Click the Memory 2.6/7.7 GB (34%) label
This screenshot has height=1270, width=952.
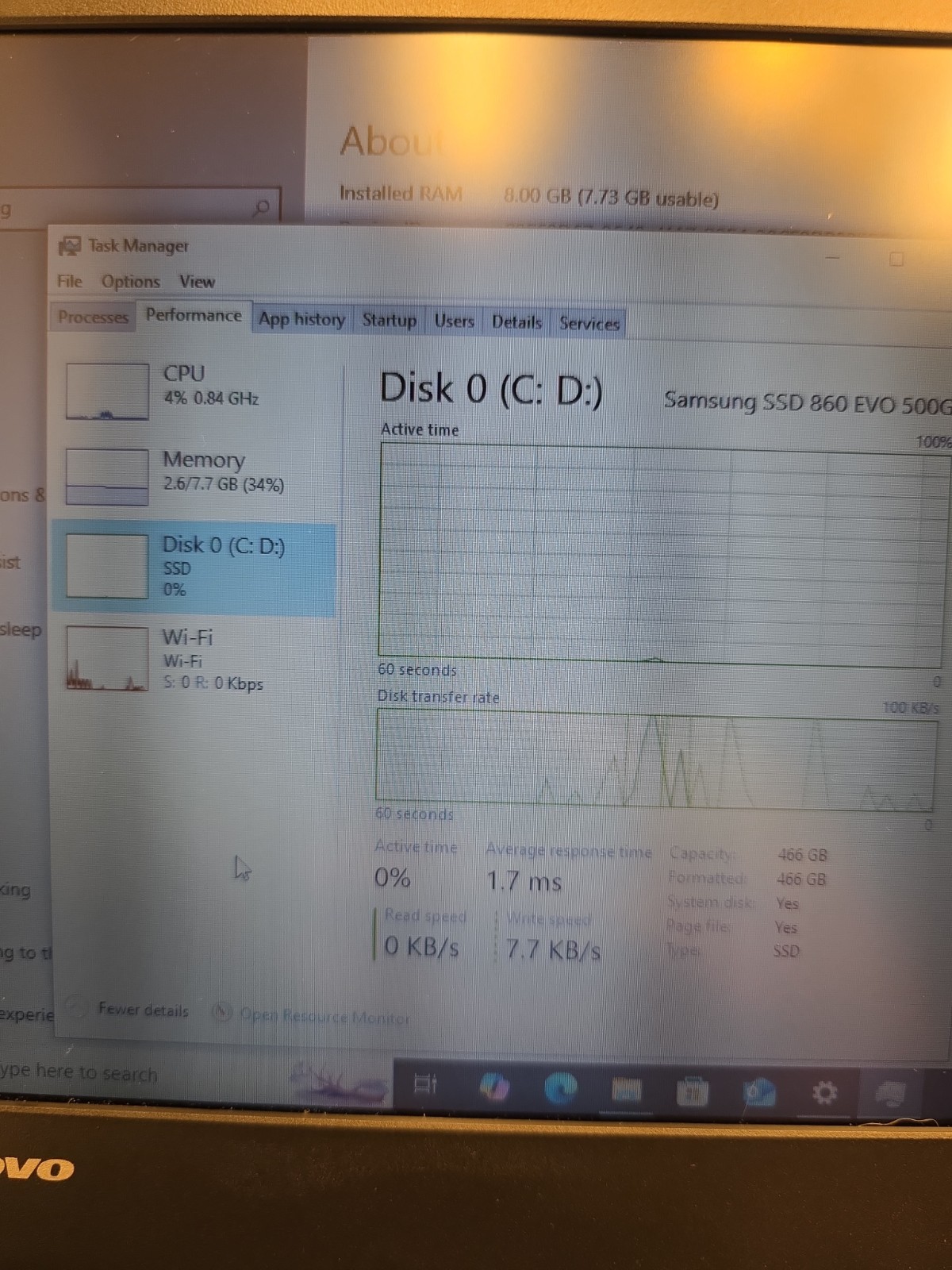223,471
